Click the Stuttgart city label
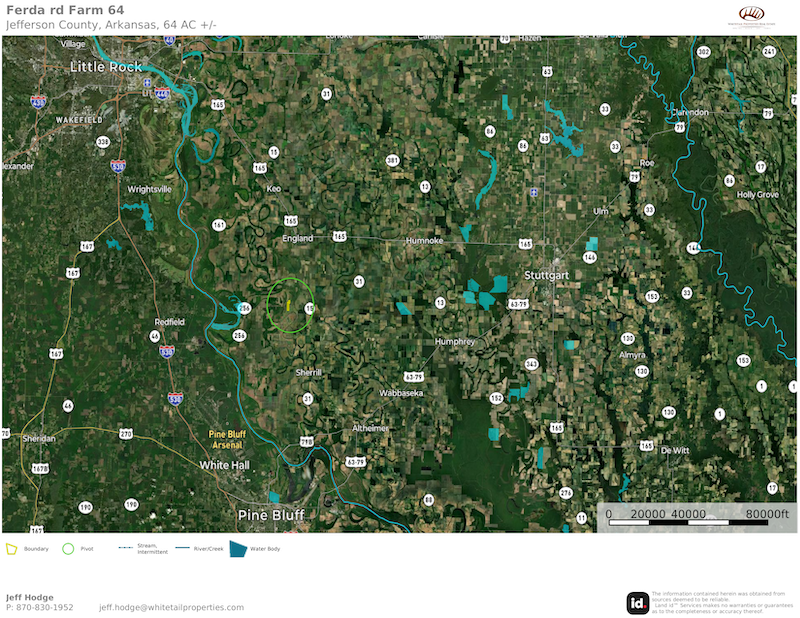The image size is (800, 618). point(546,274)
